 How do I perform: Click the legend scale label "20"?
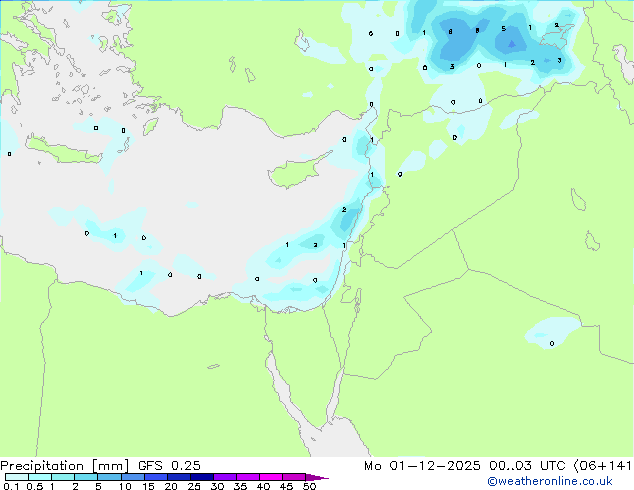pyautogui.click(x=171, y=486)
